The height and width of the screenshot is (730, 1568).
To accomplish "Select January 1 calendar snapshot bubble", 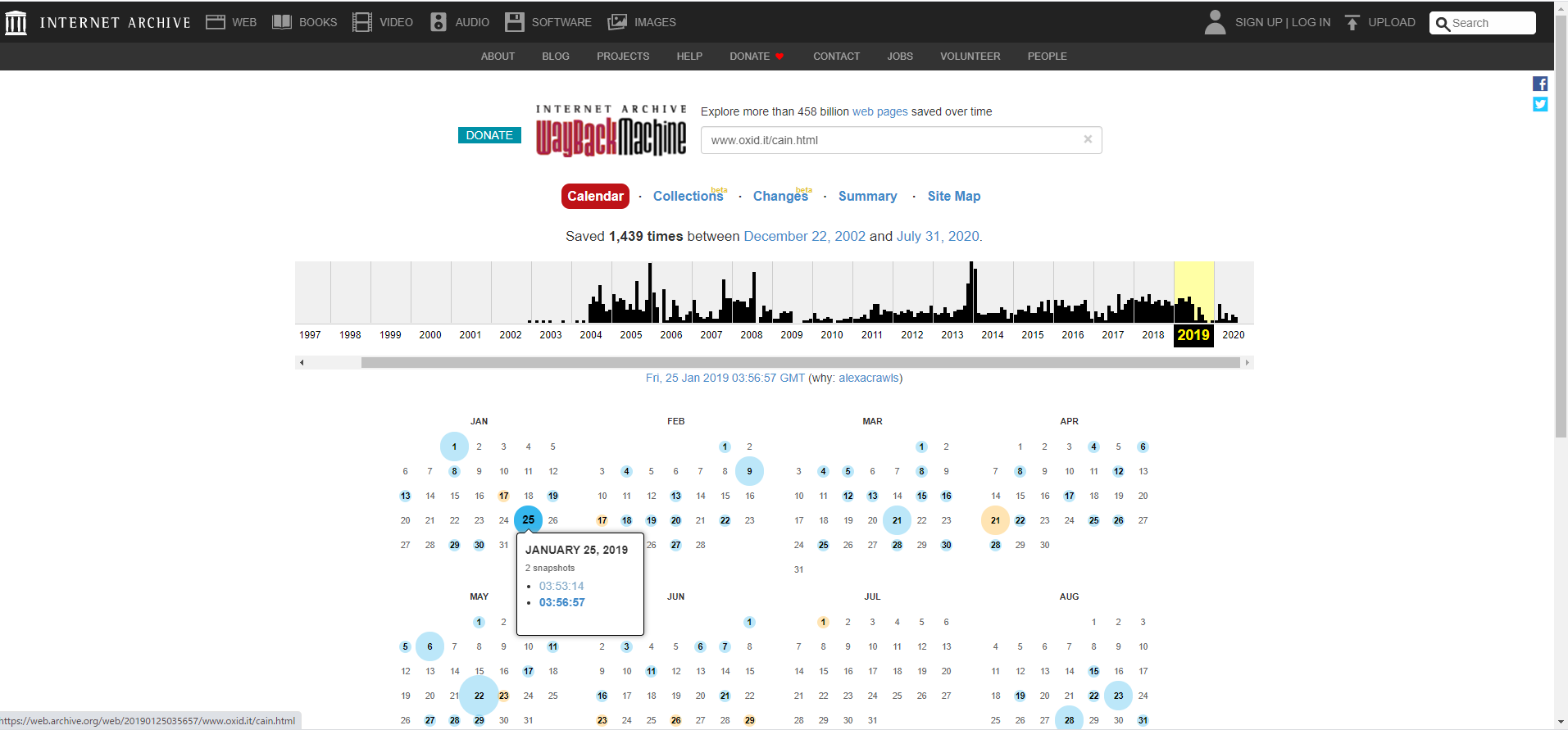I will click(454, 447).
